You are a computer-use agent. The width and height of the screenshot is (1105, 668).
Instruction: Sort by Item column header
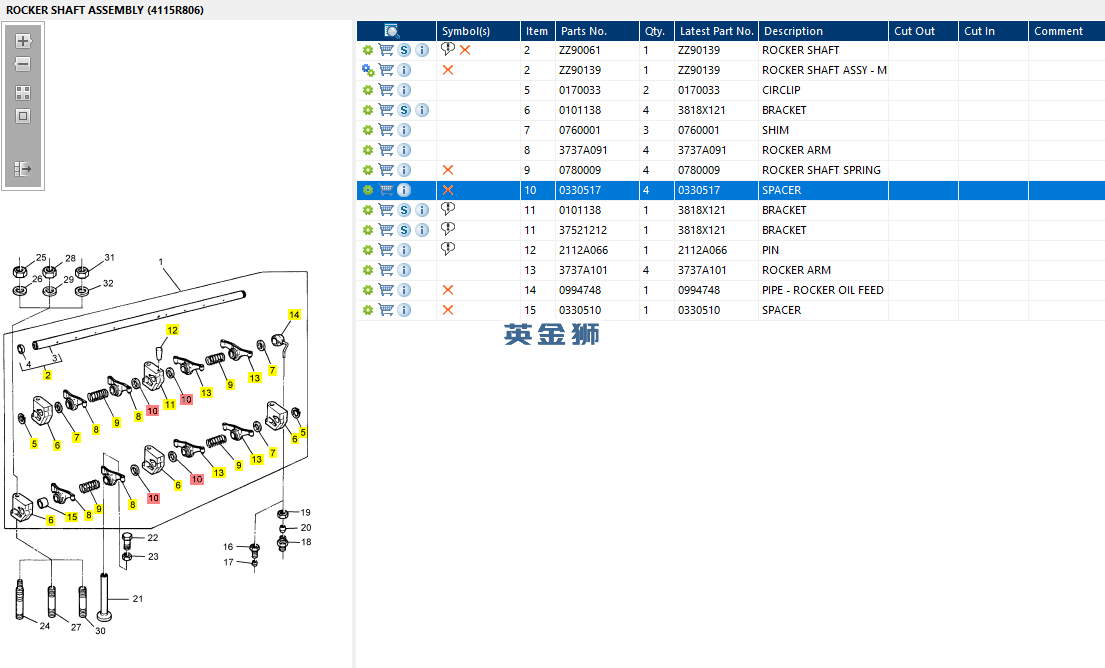point(538,31)
